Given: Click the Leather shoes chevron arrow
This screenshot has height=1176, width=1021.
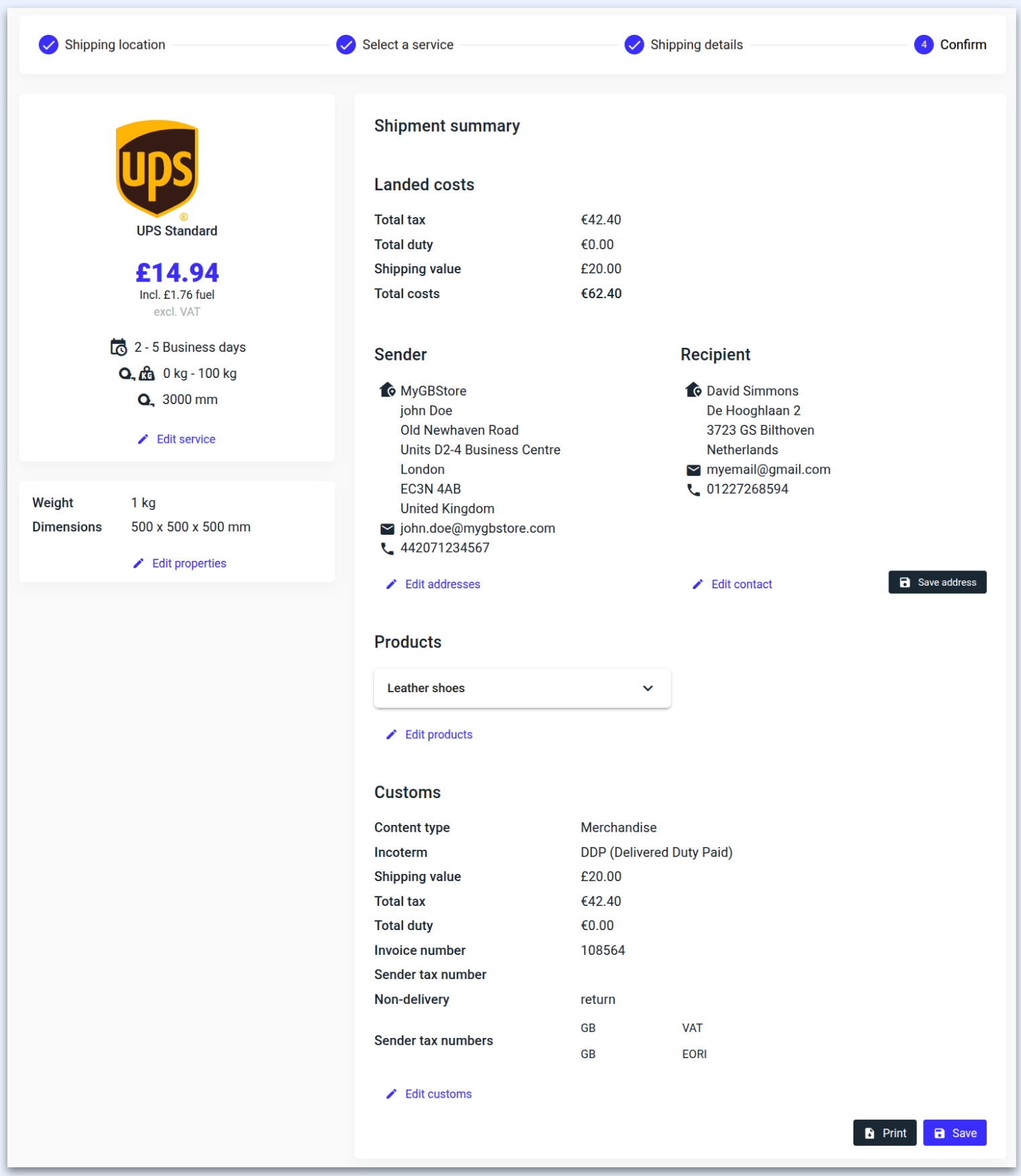Looking at the screenshot, I should 648,688.
